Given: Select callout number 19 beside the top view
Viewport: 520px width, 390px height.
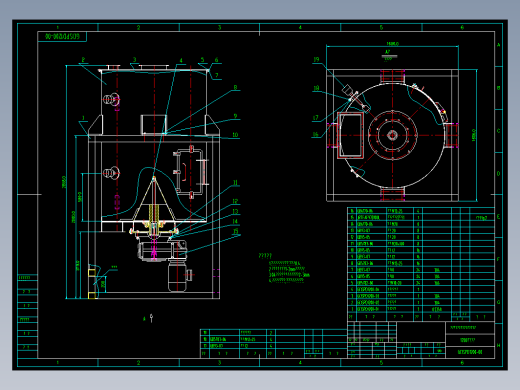Looking at the screenshot, I should (x=316, y=60).
